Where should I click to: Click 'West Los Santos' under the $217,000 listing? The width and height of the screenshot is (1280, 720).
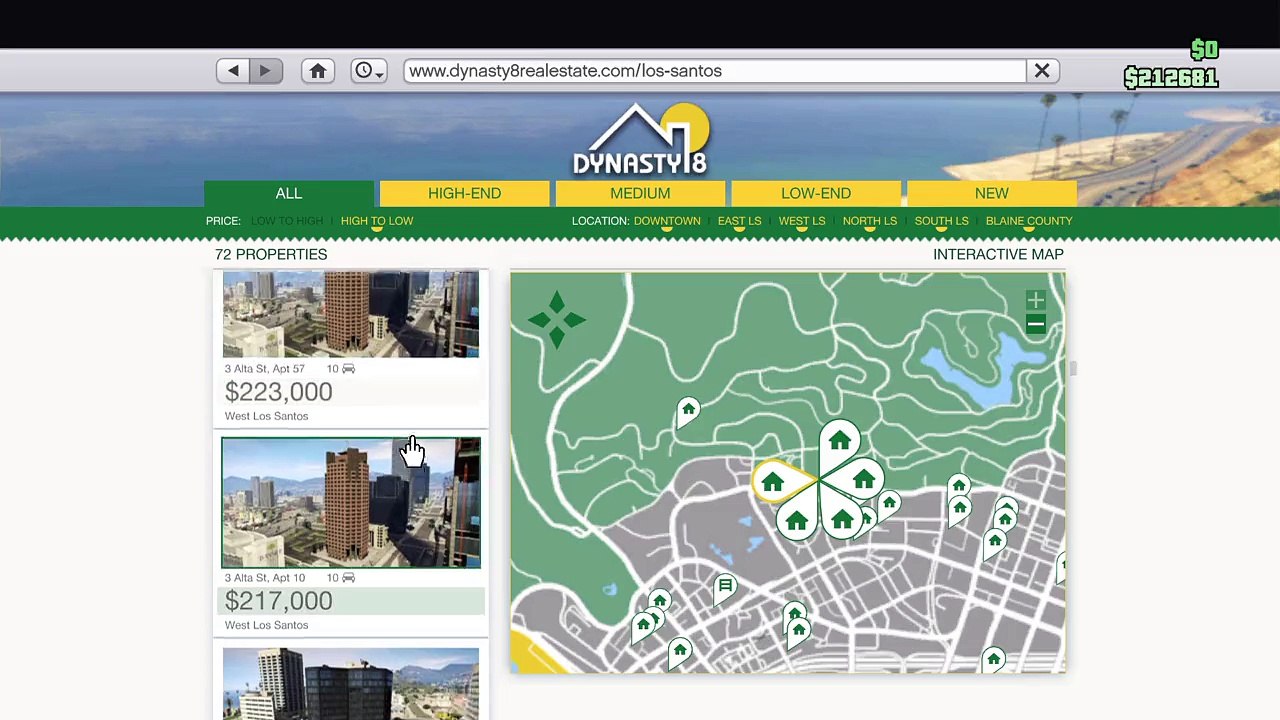point(267,625)
